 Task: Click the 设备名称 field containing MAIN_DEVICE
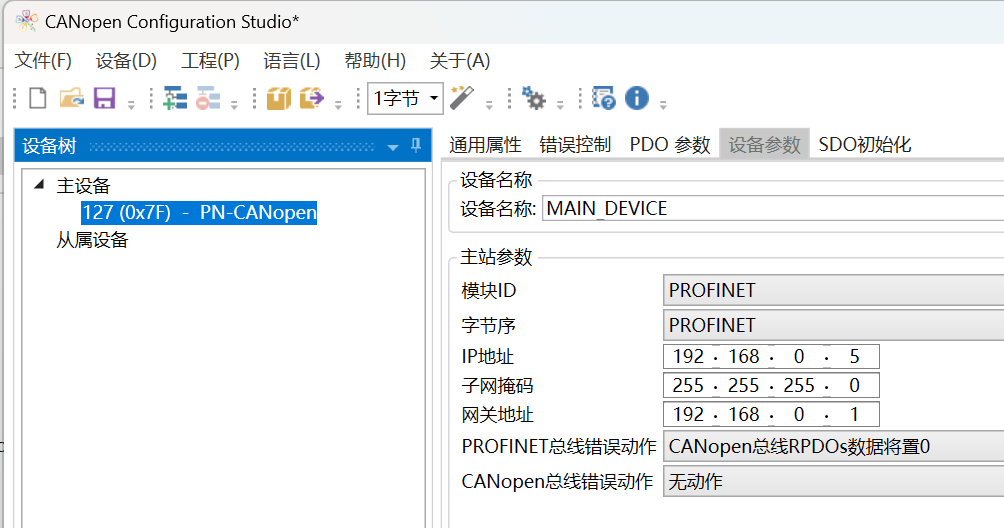point(773,209)
